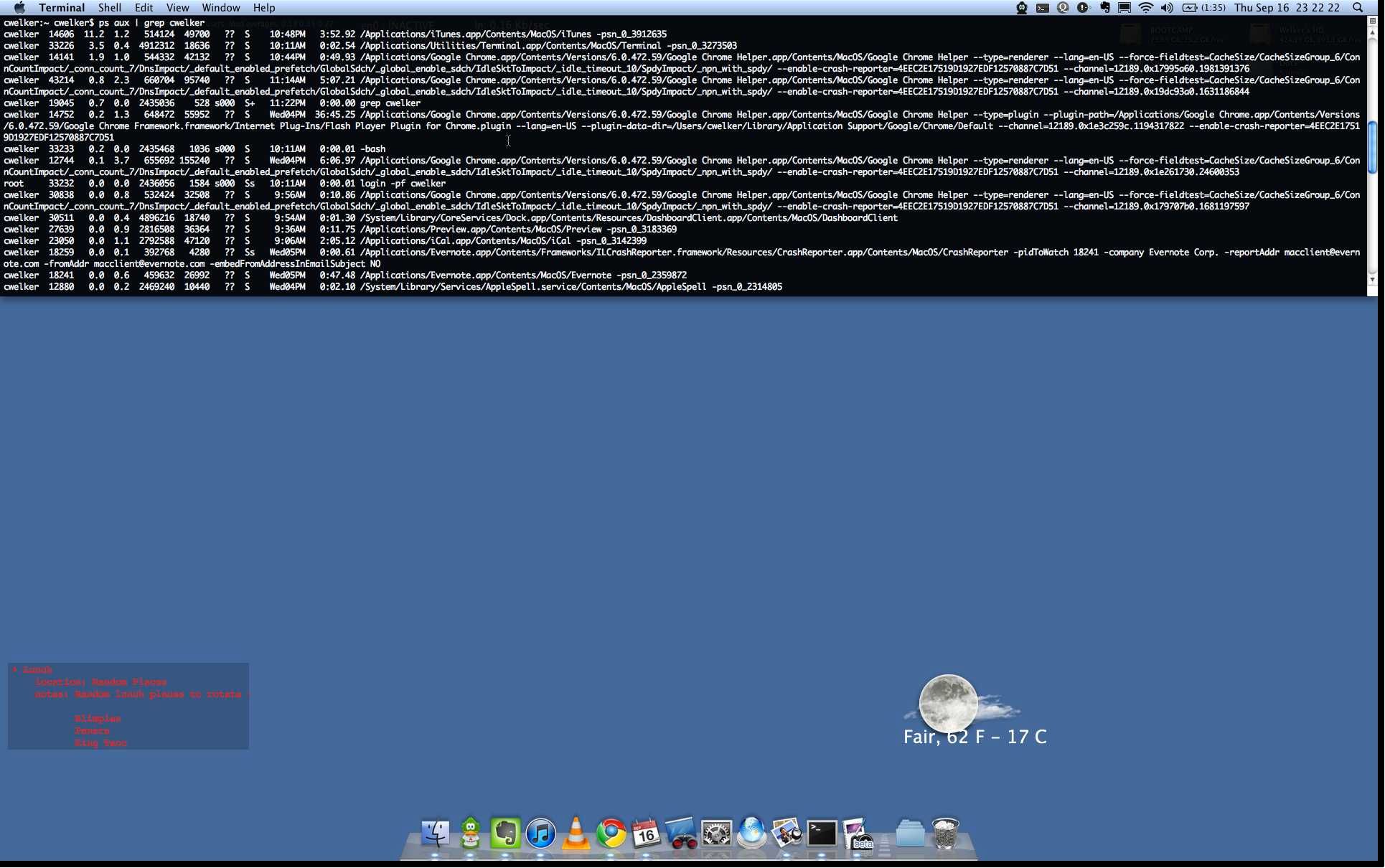Open the Edit menu
Viewport: 1385px width, 868px height.
[x=144, y=7]
